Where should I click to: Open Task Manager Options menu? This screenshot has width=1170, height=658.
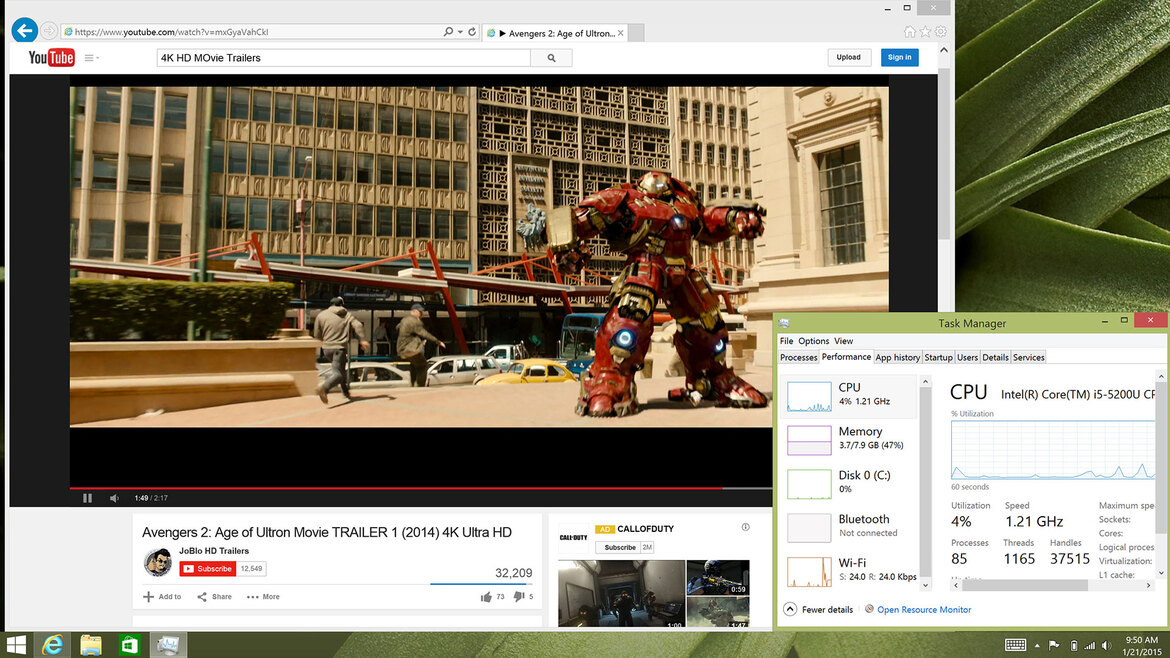pyautogui.click(x=813, y=341)
